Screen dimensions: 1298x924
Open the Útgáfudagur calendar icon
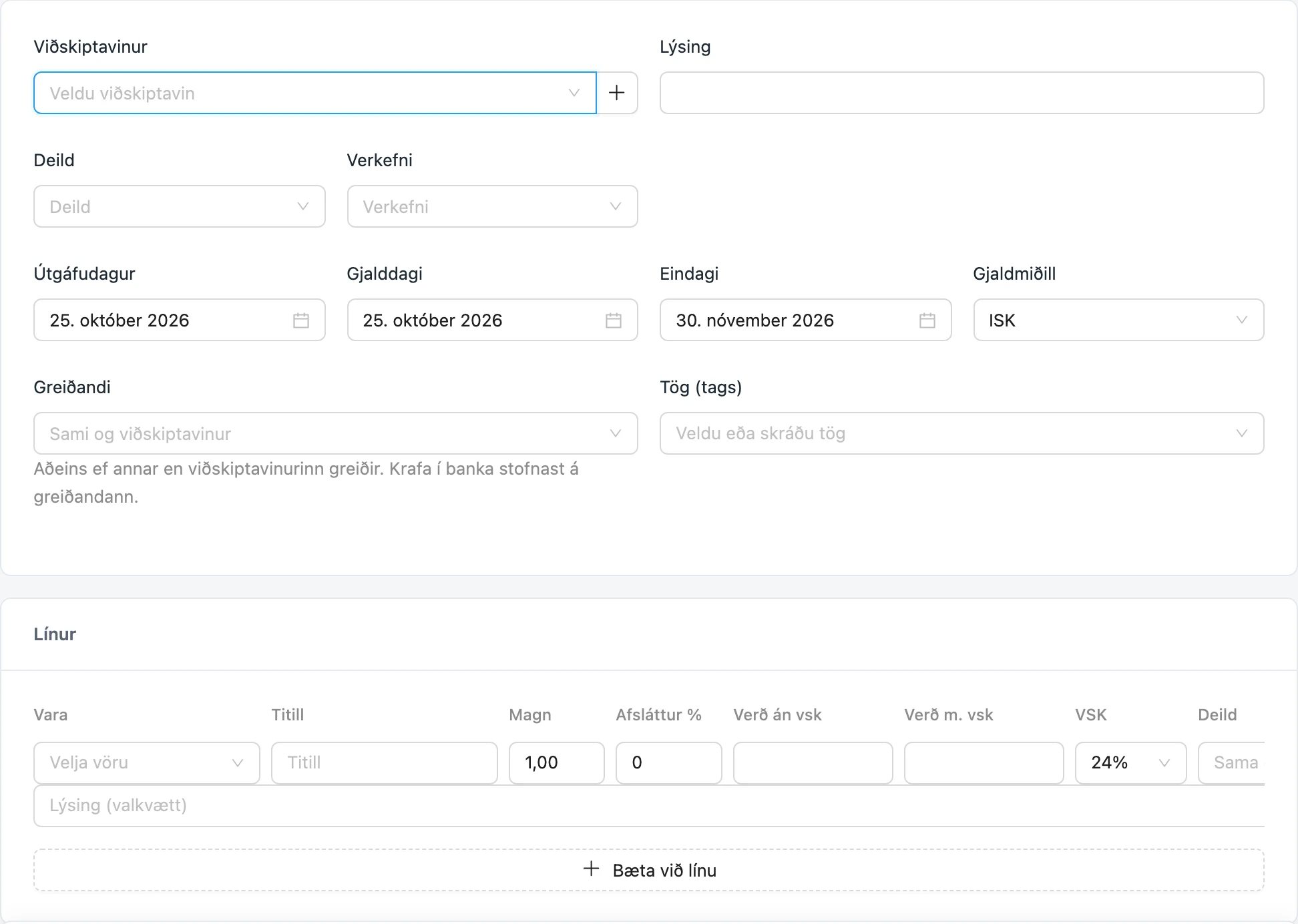(301, 320)
